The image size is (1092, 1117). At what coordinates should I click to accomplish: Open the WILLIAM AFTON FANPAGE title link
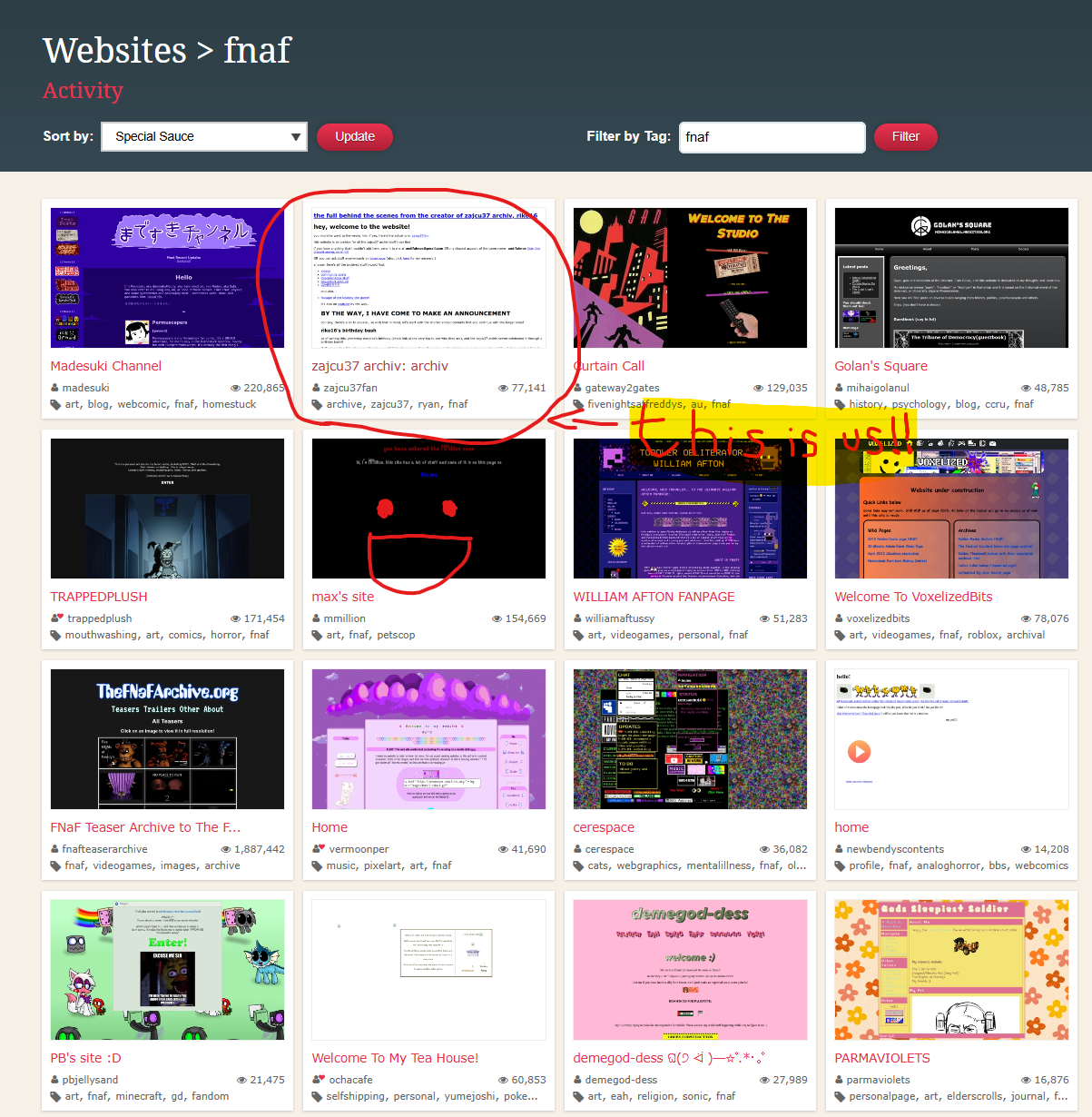[x=654, y=597]
